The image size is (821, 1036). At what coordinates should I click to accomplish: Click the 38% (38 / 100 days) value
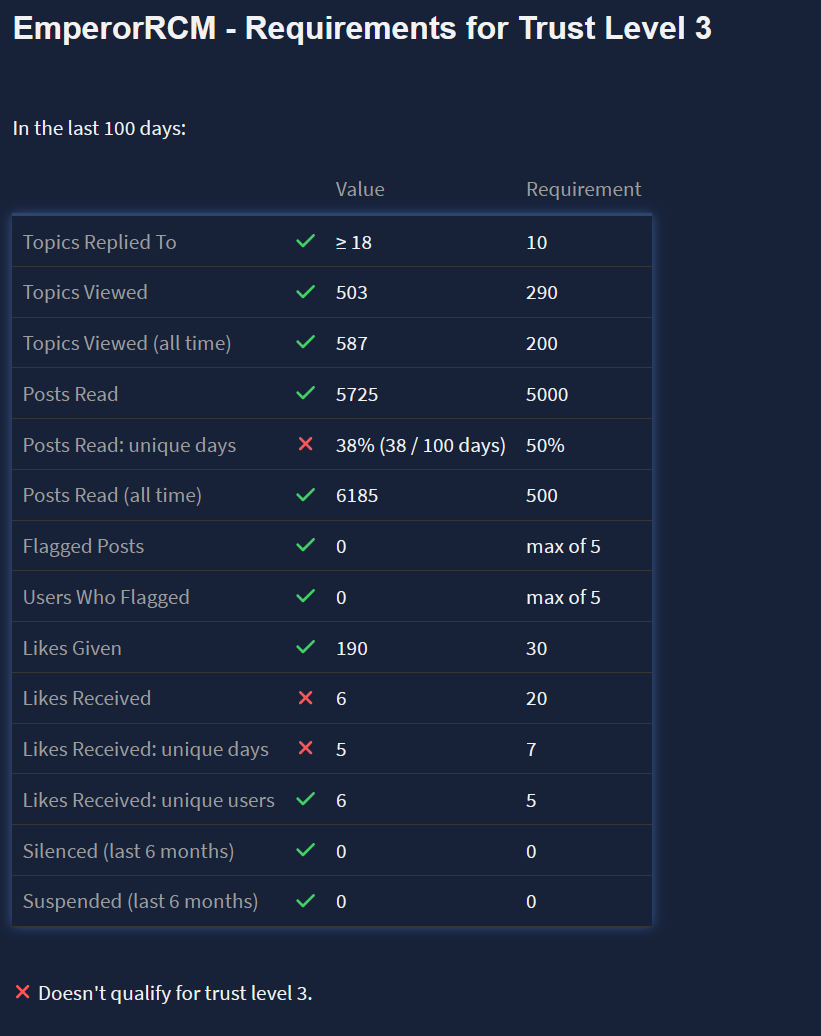[420, 445]
